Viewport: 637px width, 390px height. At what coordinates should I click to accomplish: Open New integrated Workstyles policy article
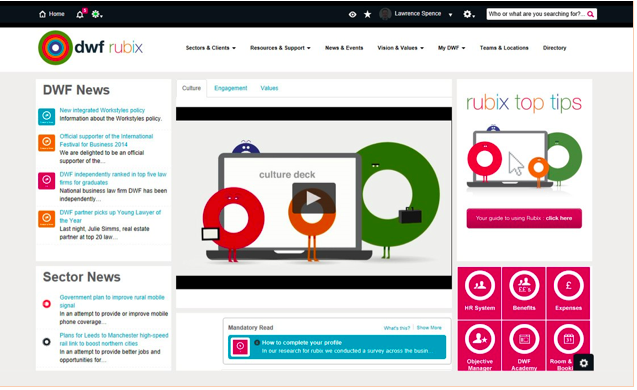point(102,110)
